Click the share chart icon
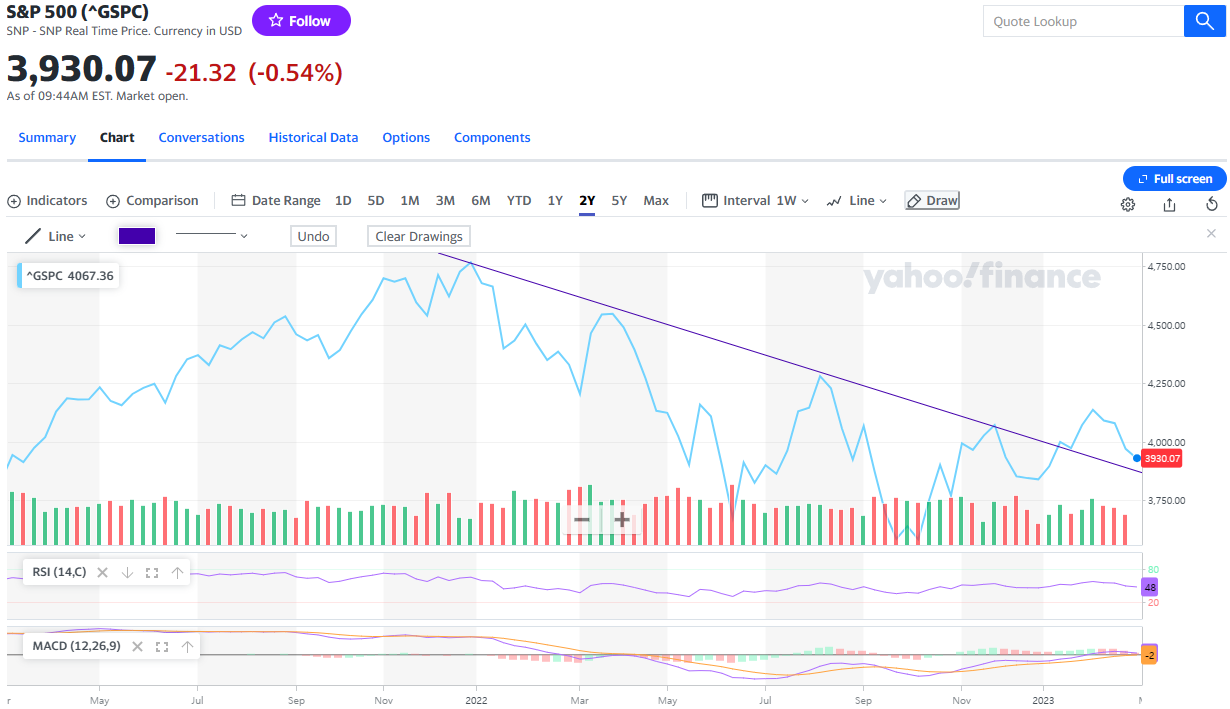The image size is (1230, 709). click(1170, 204)
